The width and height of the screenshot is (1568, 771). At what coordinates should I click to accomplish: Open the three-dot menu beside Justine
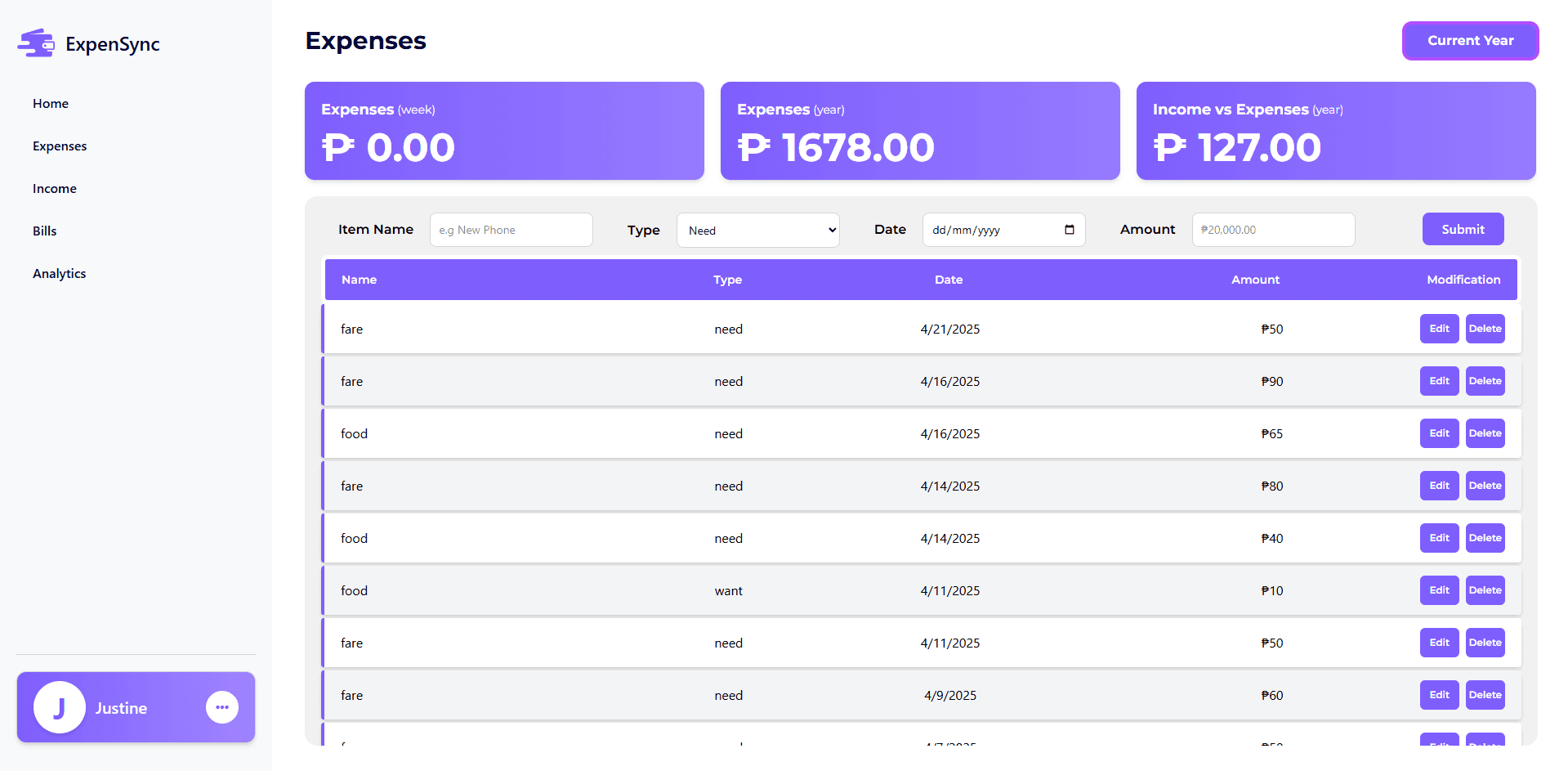pos(221,707)
